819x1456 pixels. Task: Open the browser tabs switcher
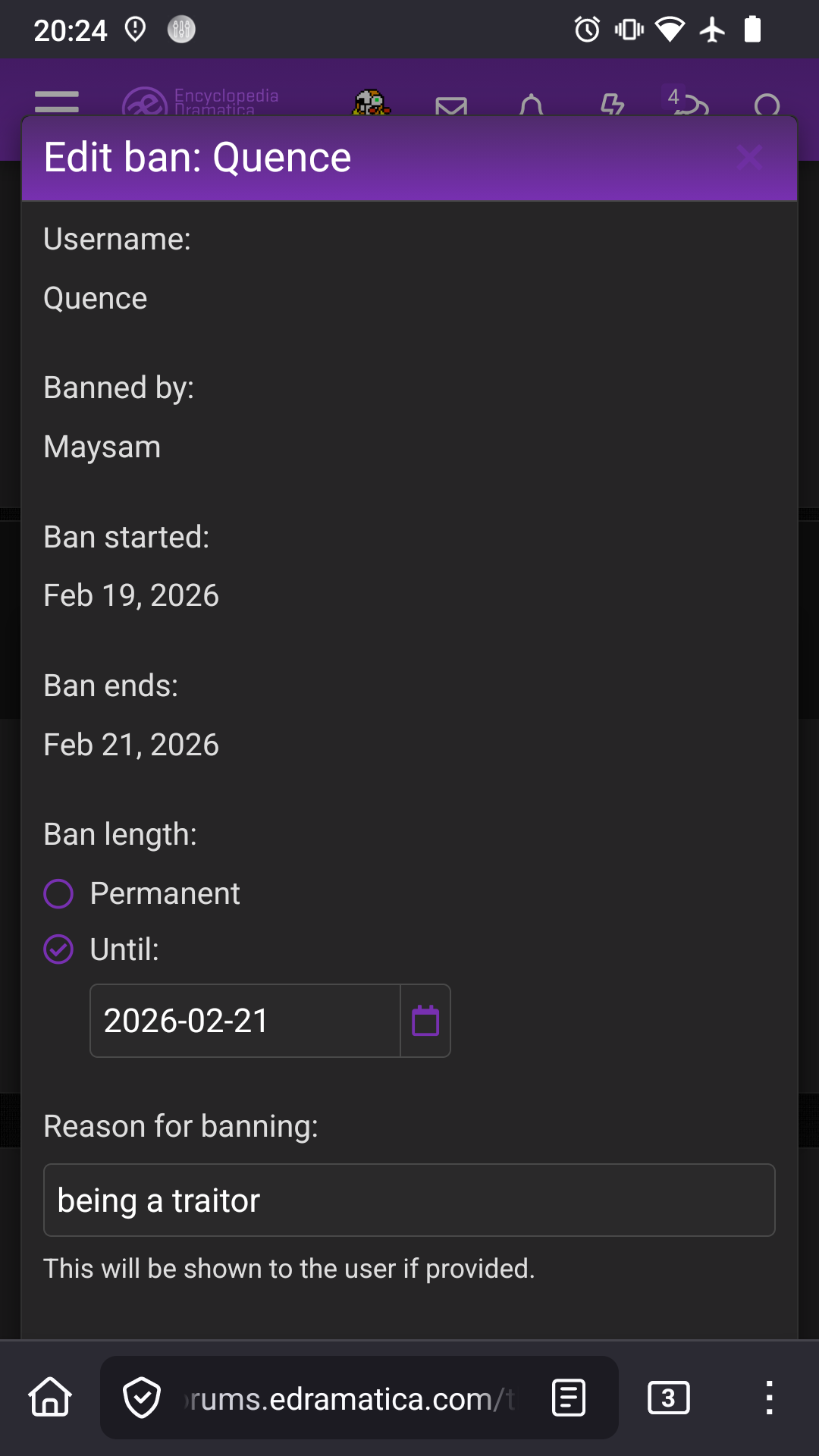668,1398
